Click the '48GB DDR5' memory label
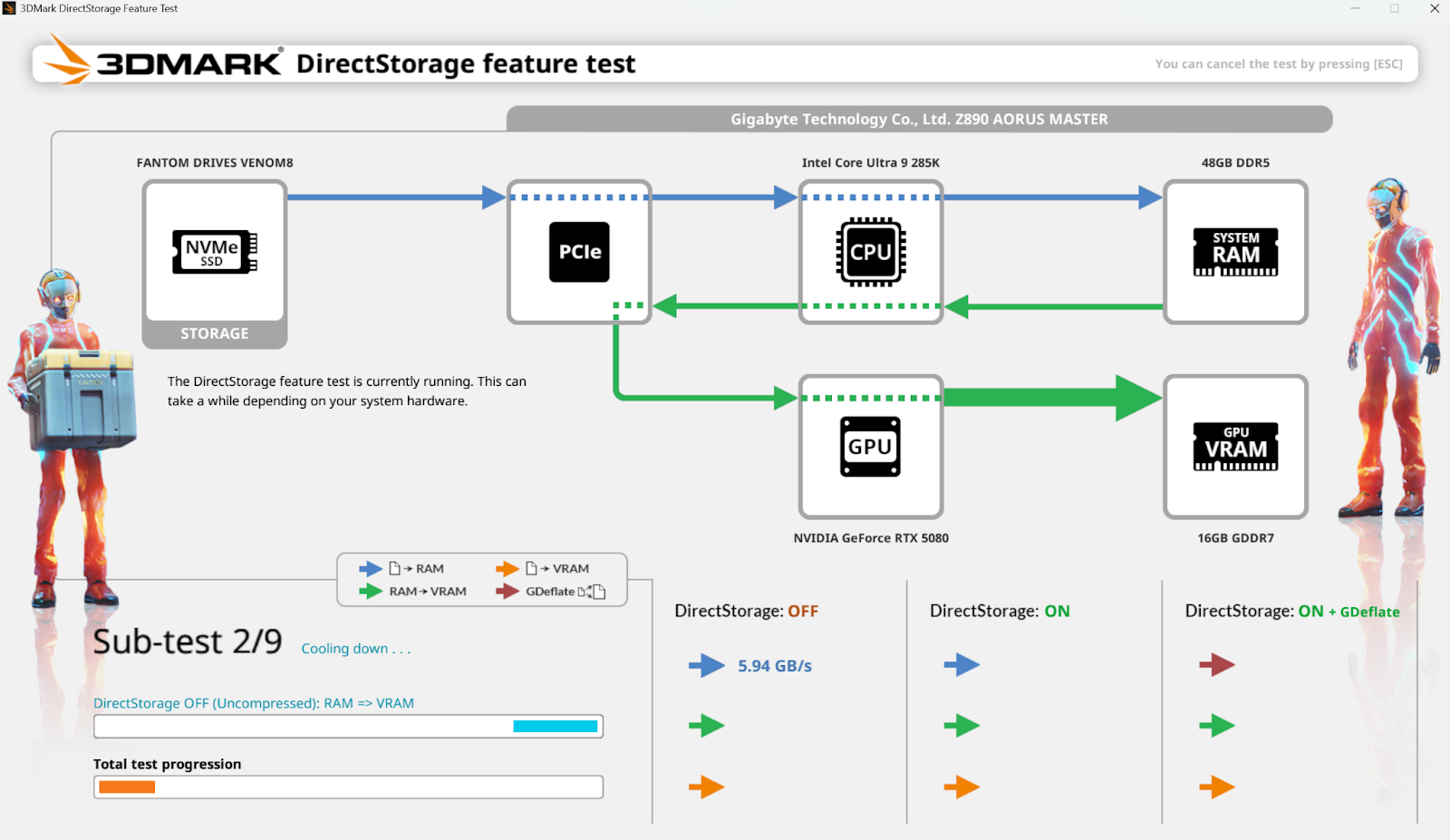This screenshot has width=1450, height=840. point(1235,163)
